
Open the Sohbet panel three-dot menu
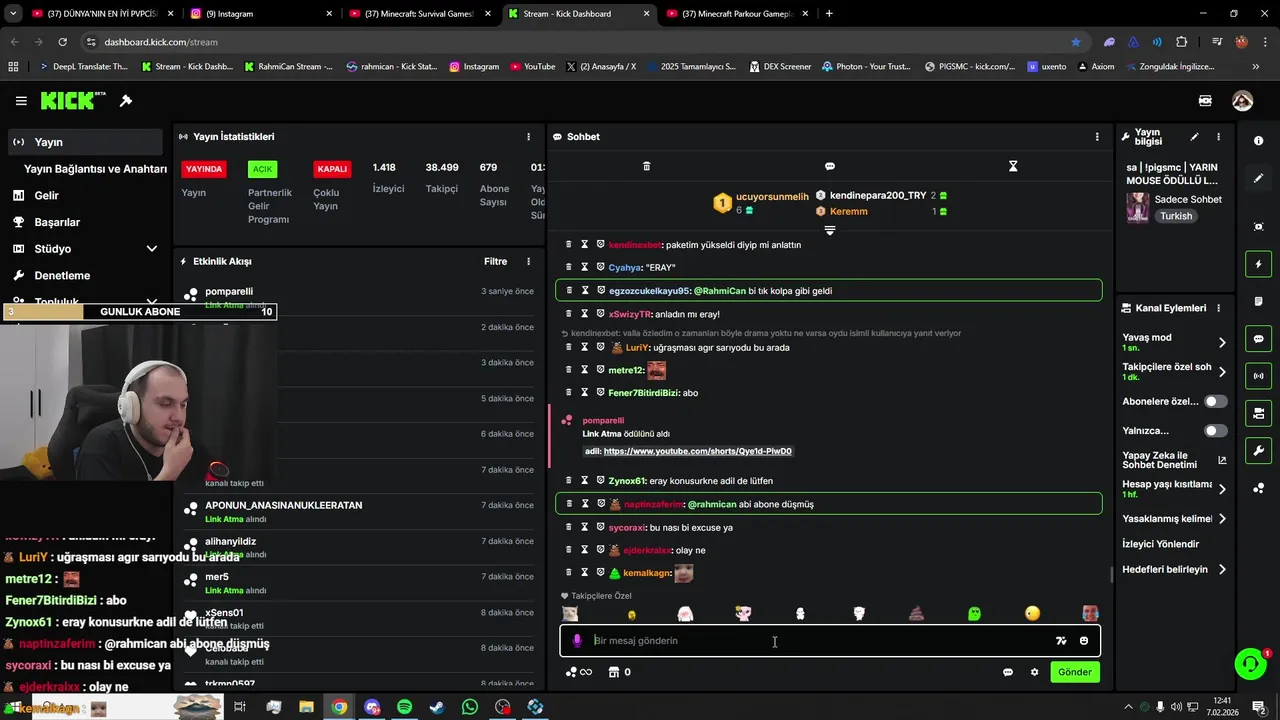pos(1097,137)
